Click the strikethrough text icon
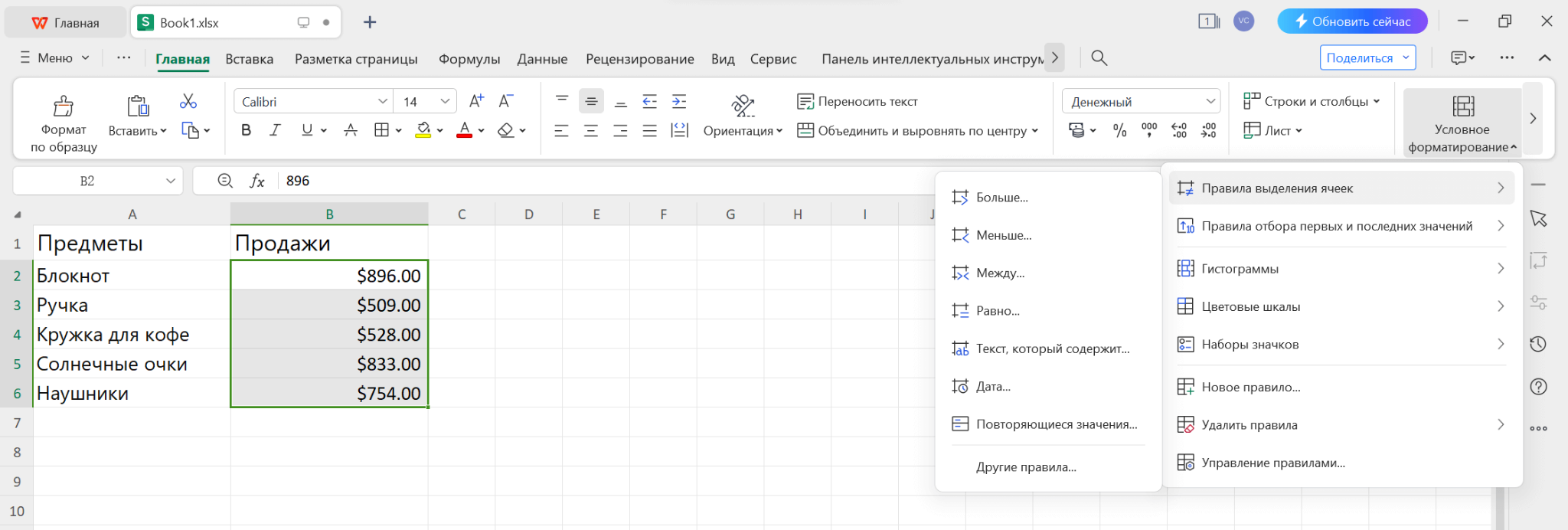The width and height of the screenshot is (1568, 530). point(351,130)
